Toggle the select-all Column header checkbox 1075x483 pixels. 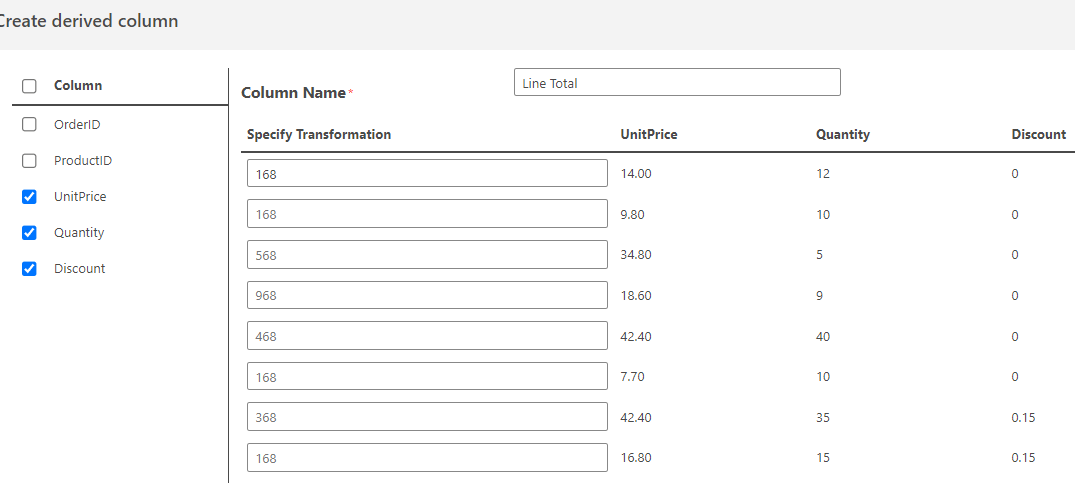[29, 86]
